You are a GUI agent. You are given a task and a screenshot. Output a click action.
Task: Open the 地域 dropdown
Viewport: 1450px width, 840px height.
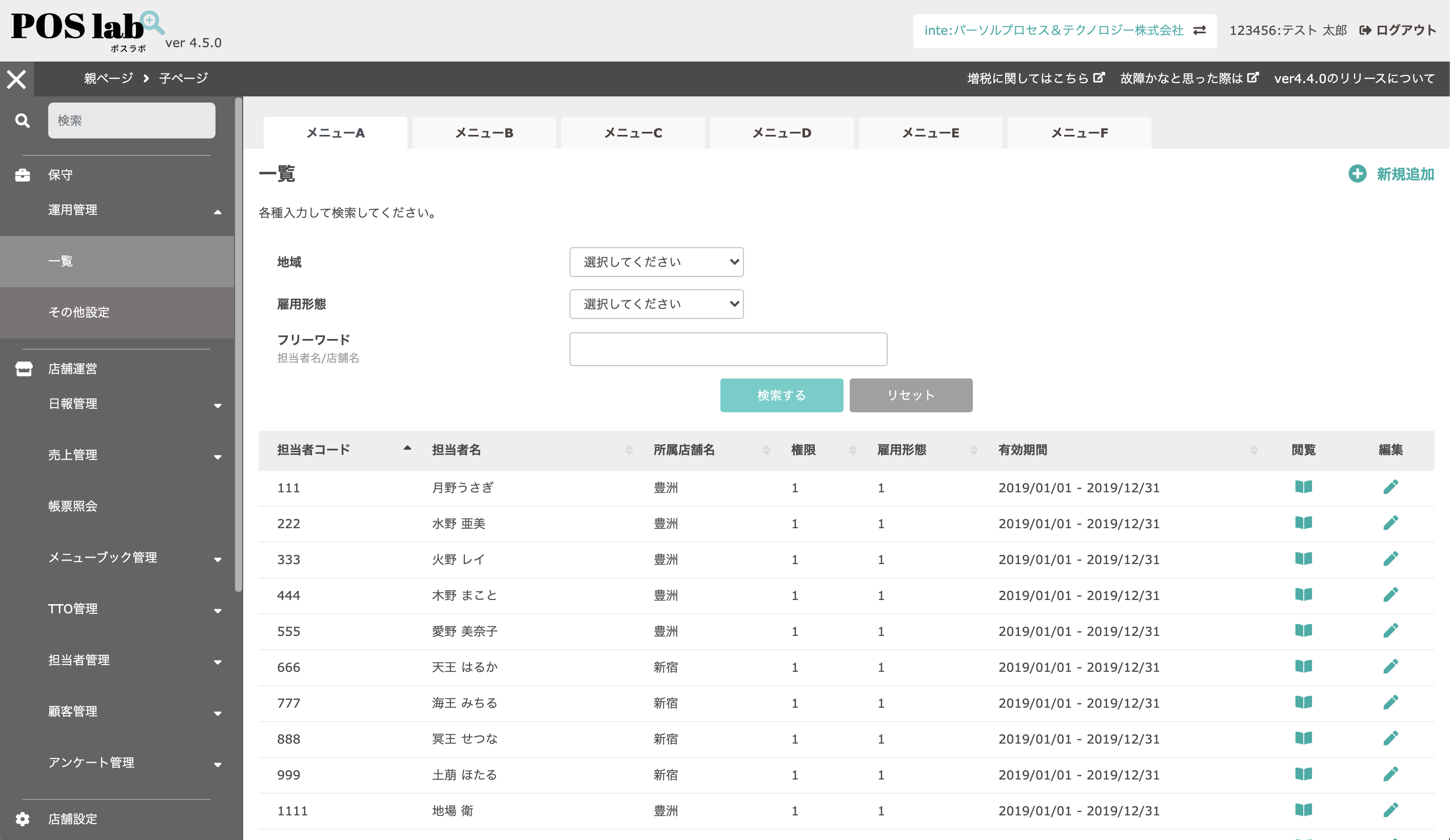coord(656,262)
